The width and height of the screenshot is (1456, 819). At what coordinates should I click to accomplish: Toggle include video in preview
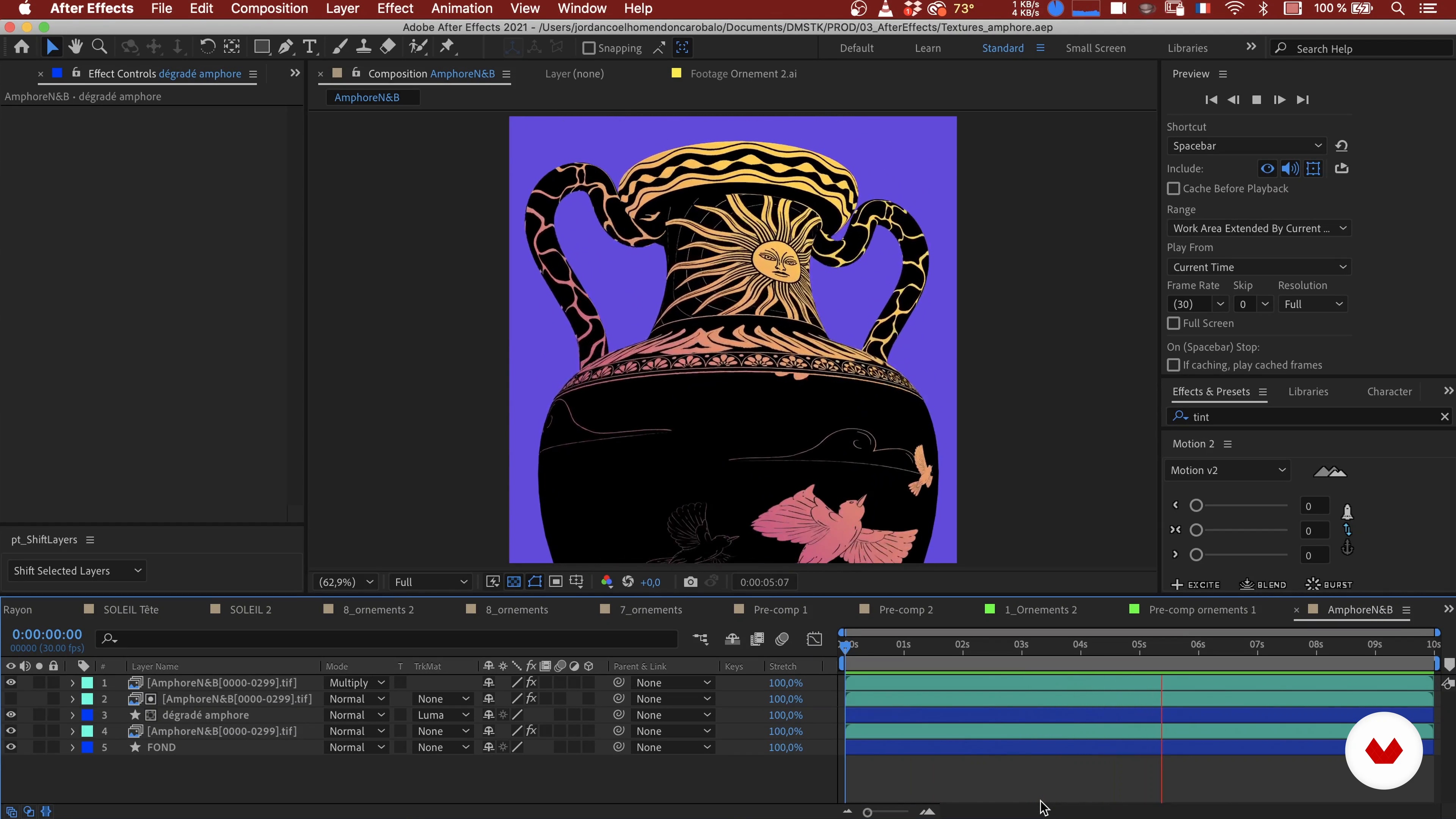click(1267, 168)
